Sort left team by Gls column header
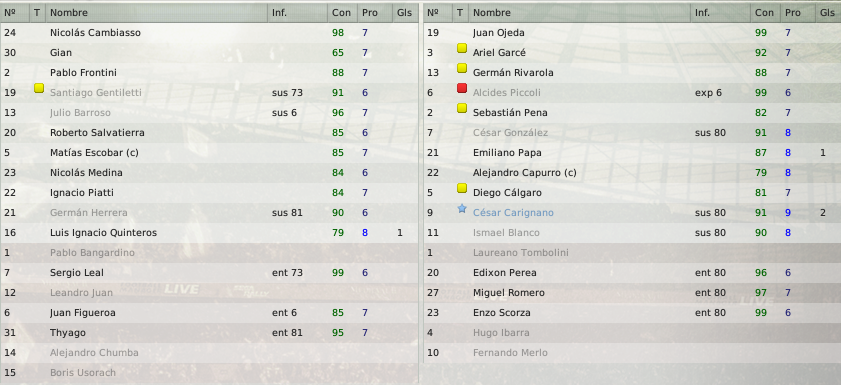Screen dimensions: 844x385 [405, 13]
